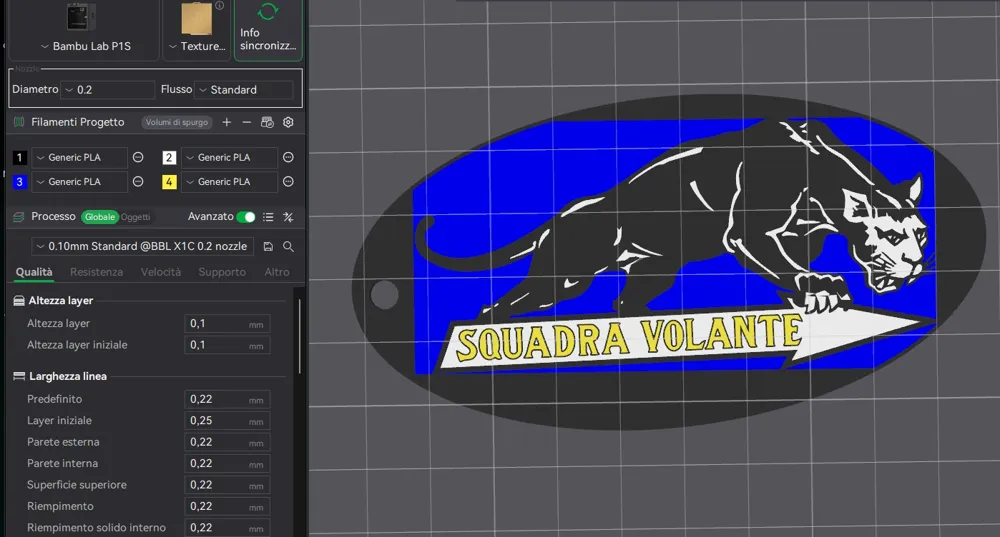This screenshot has width=1000, height=537.
Task: Click edit icon beside filament 3
Action: click(x=138, y=182)
